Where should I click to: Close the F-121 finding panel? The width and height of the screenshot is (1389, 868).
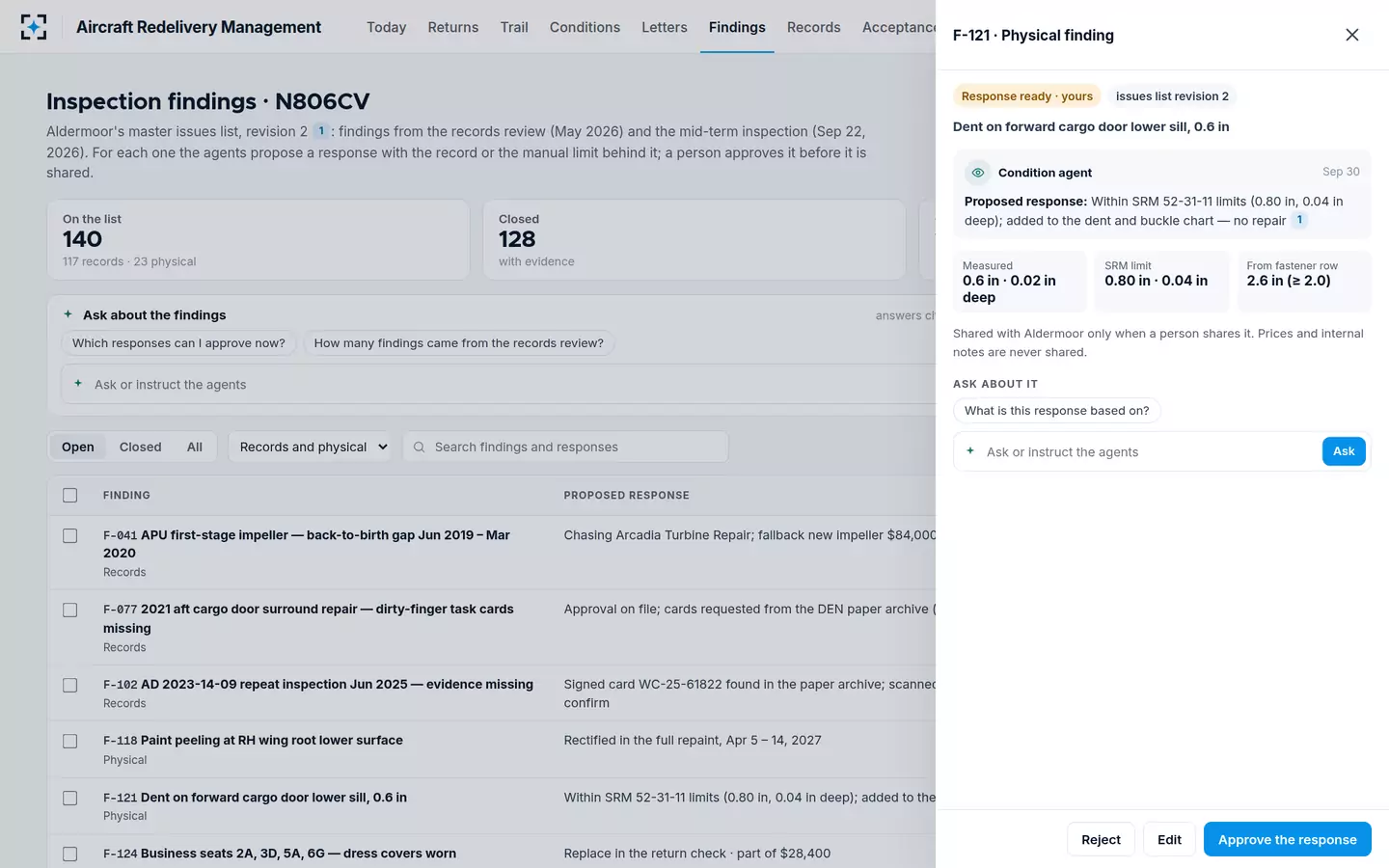point(1351,35)
